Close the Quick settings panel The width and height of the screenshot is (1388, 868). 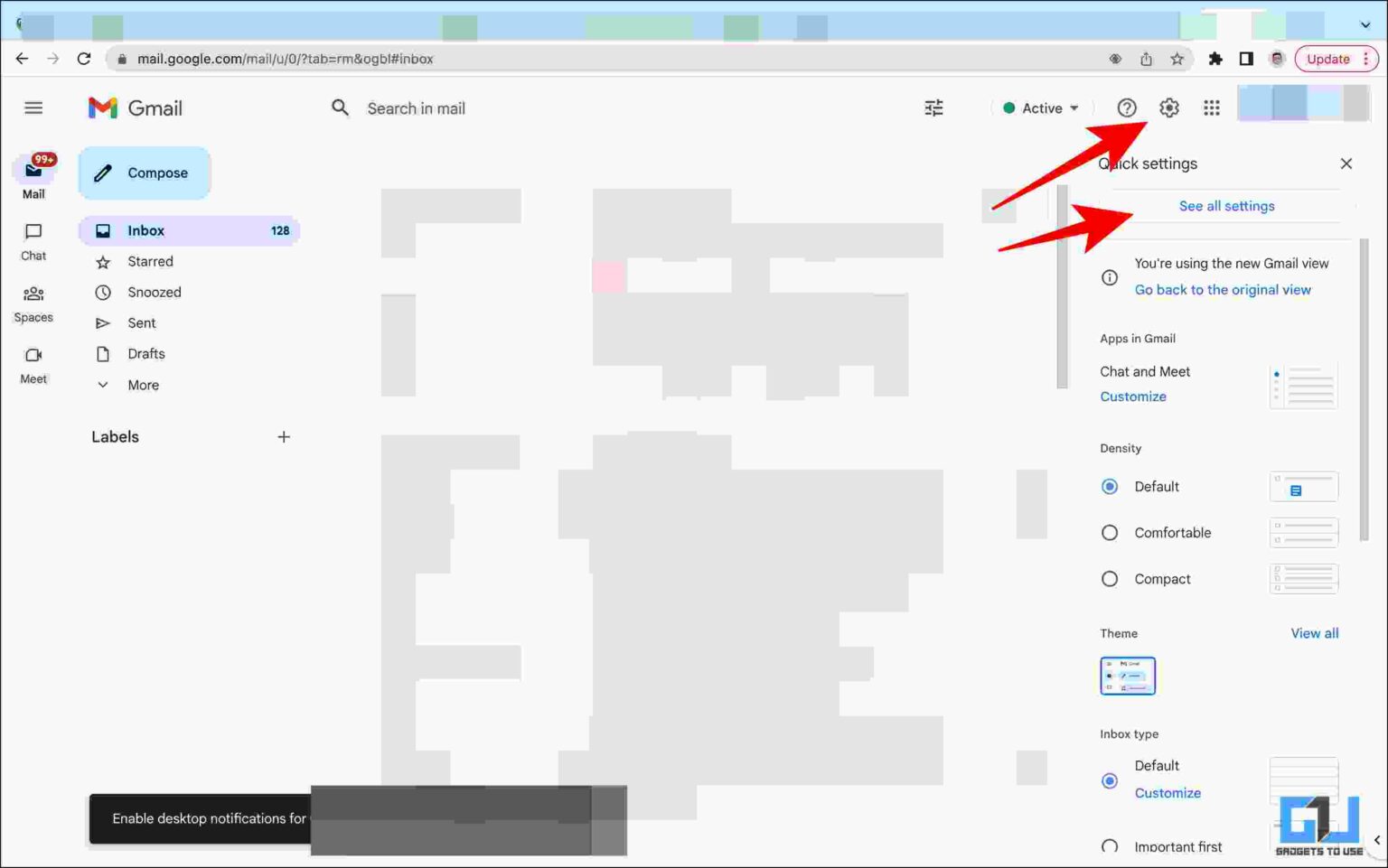pyautogui.click(x=1346, y=163)
